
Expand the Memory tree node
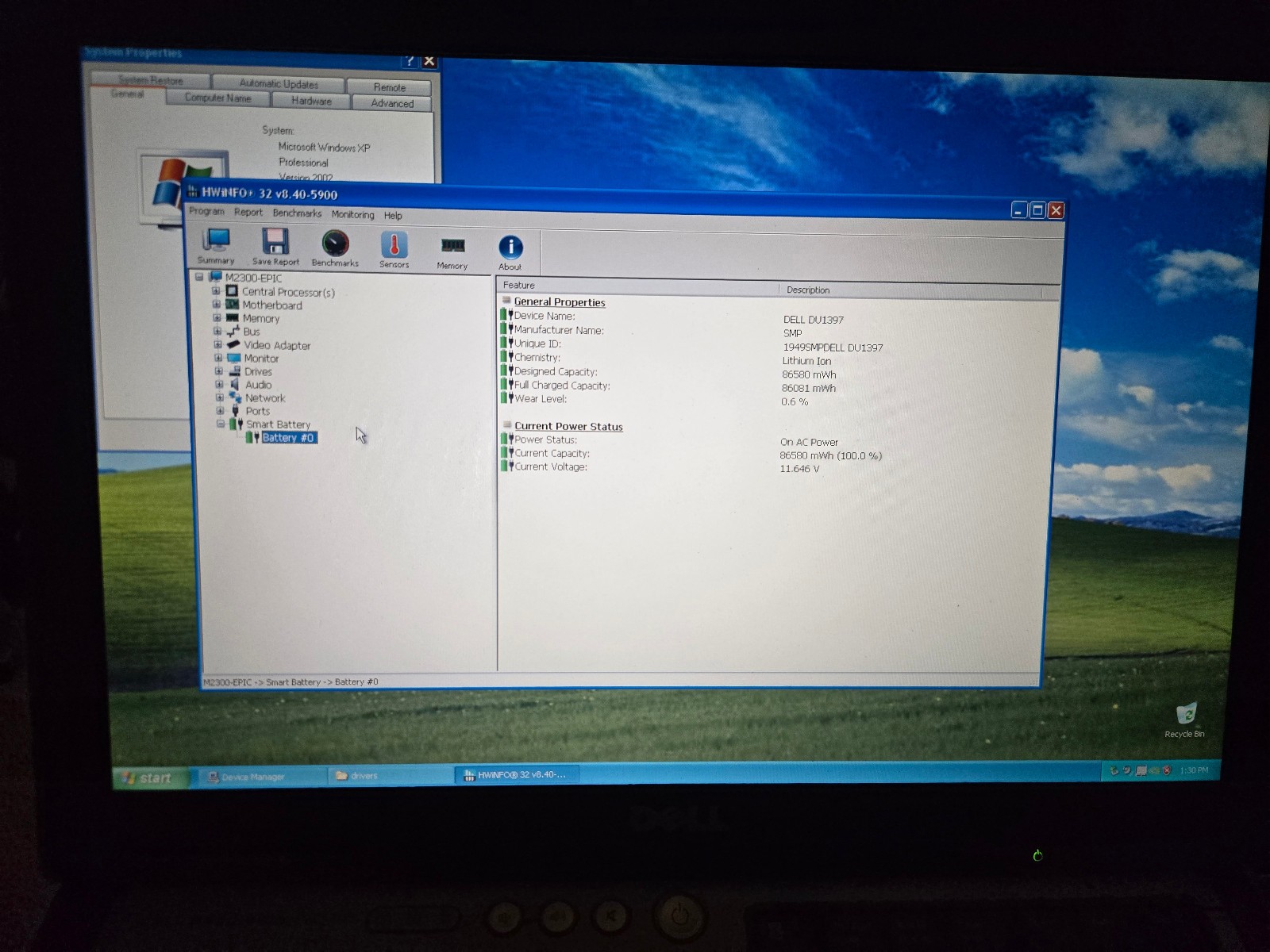pyautogui.click(x=217, y=318)
